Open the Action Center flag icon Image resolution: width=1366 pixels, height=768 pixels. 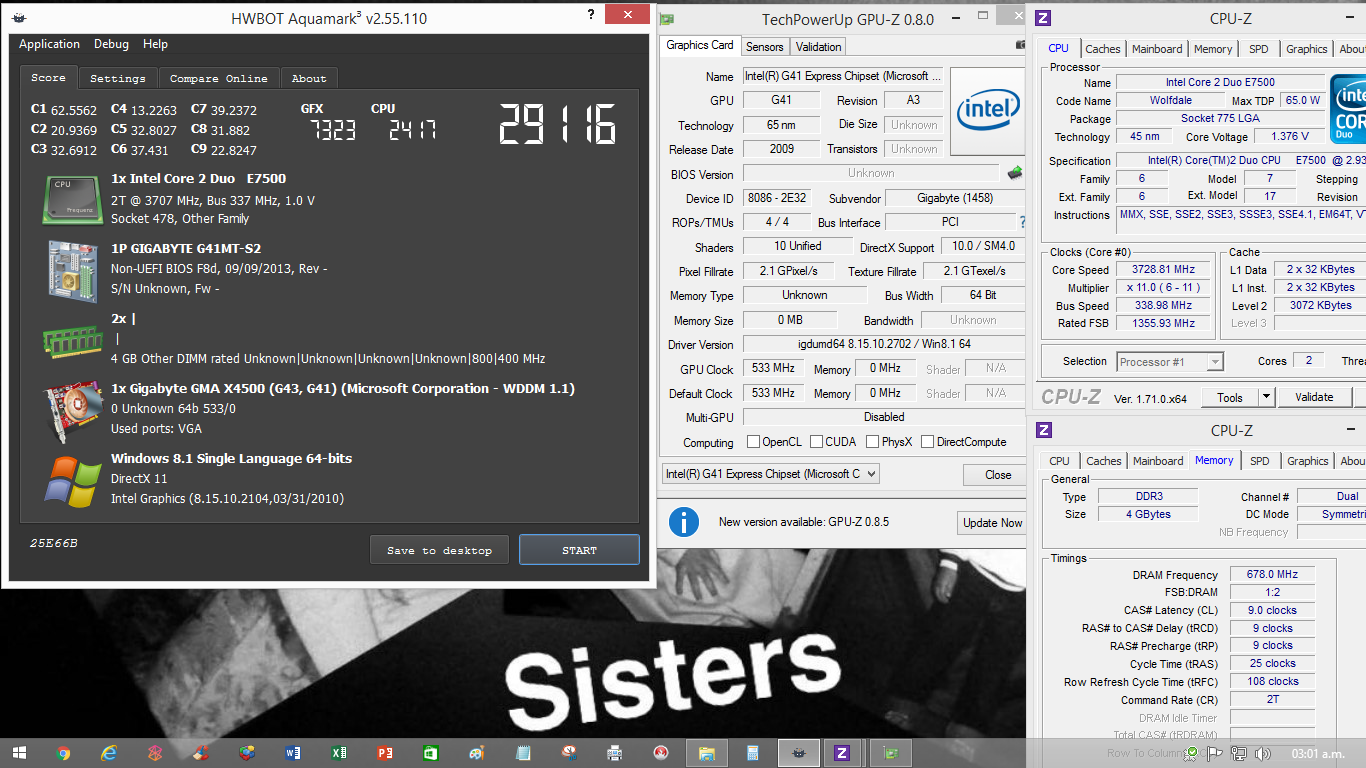click(1215, 754)
